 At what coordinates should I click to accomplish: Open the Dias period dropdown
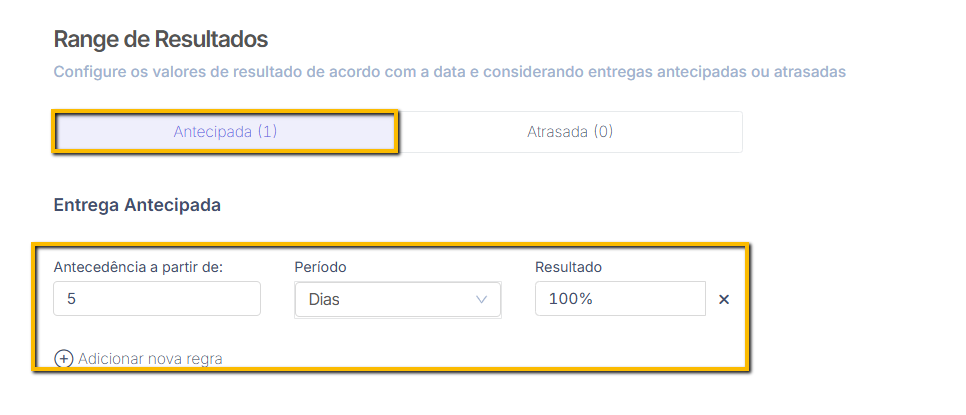397,300
